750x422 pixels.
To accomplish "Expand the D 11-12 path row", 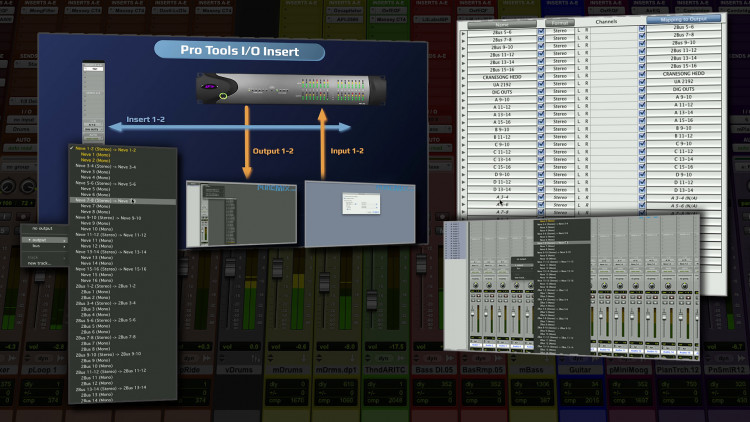I will [463, 183].
